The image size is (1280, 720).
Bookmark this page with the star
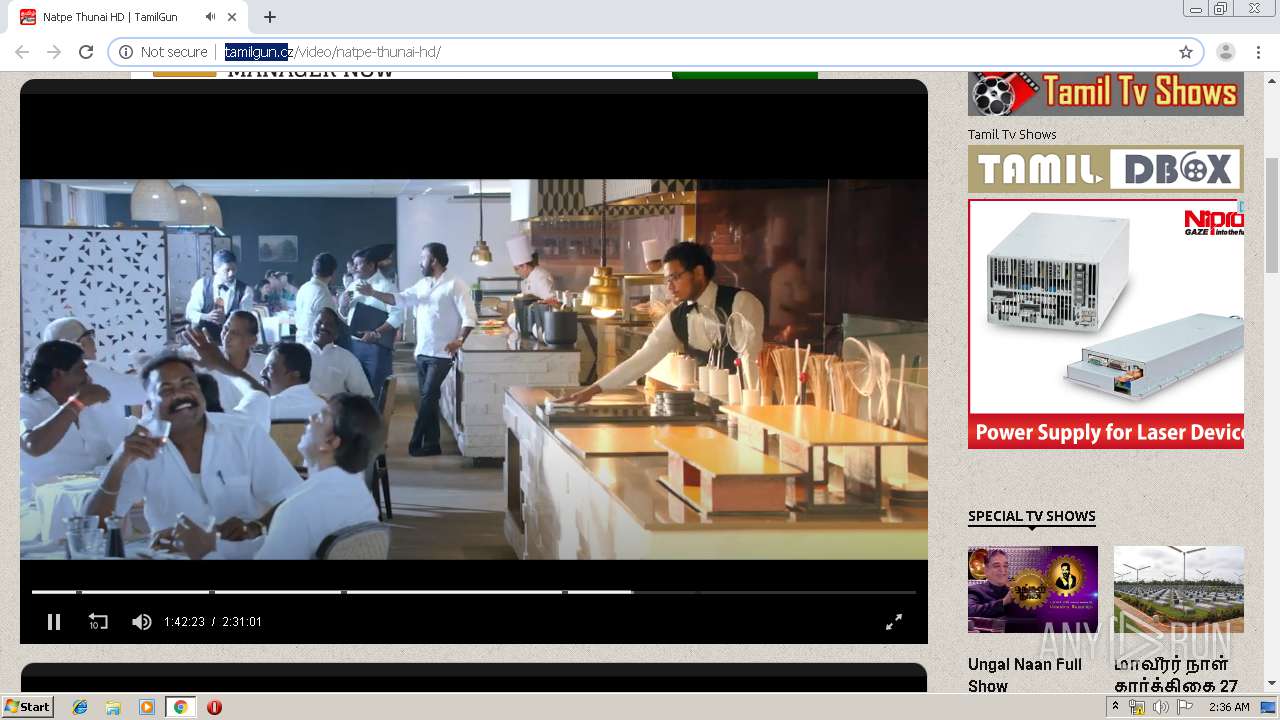coord(1186,52)
